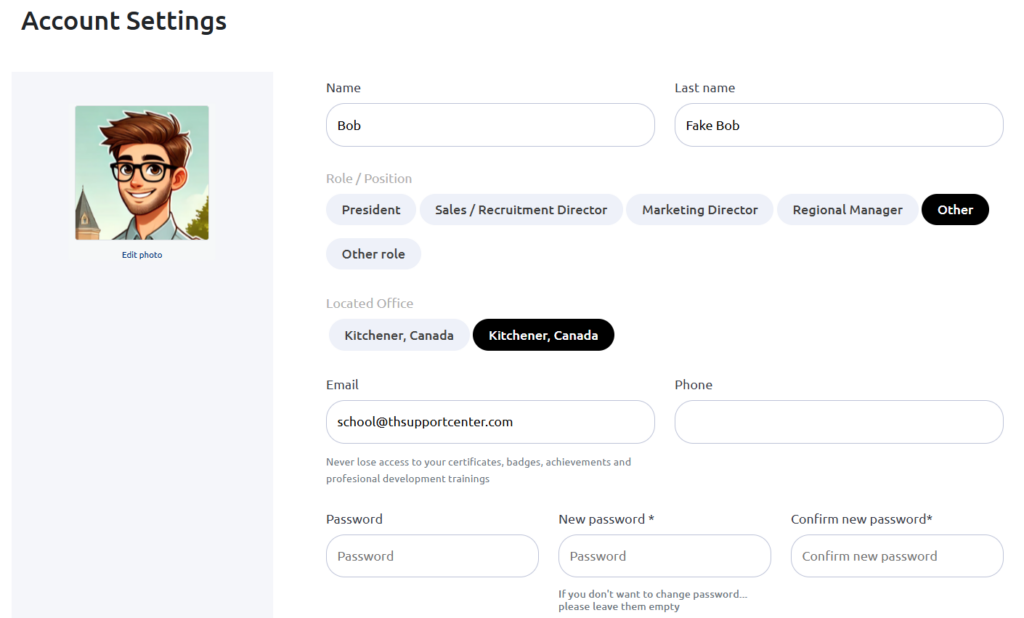This screenshot has height=618, width=1024.
Task: Select the Other role option
Action: 373,254
